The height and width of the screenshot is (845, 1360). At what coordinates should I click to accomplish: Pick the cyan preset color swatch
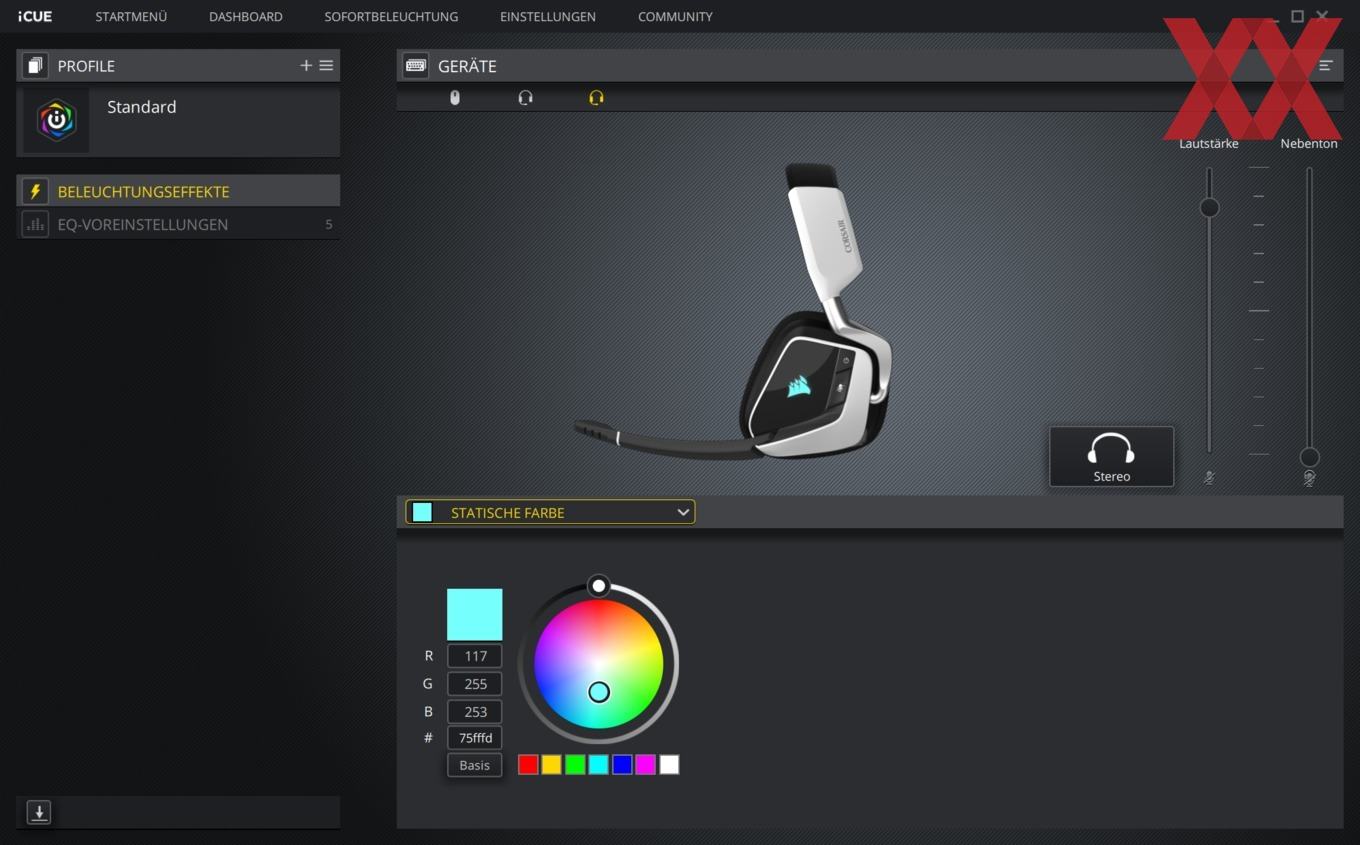(598, 765)
